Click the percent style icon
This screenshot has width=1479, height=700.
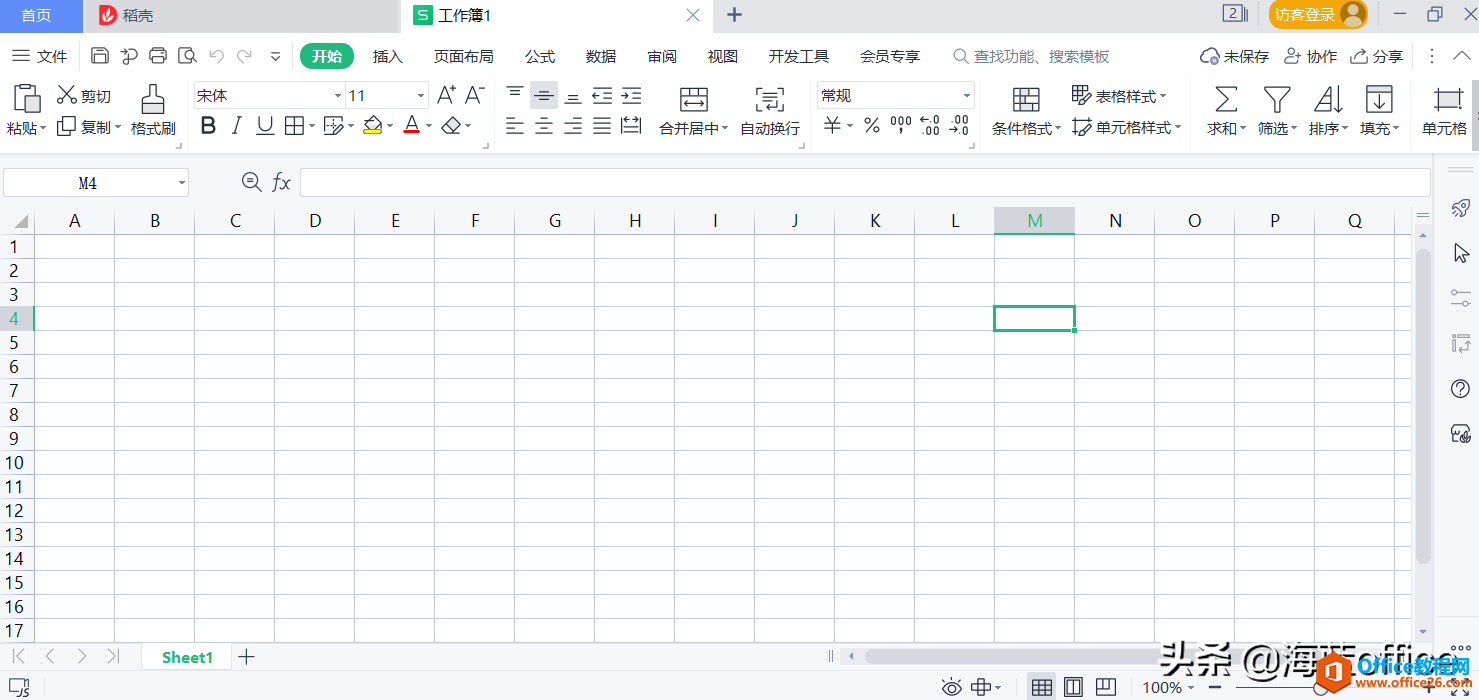pyautogui.click(x=872, y=126)
